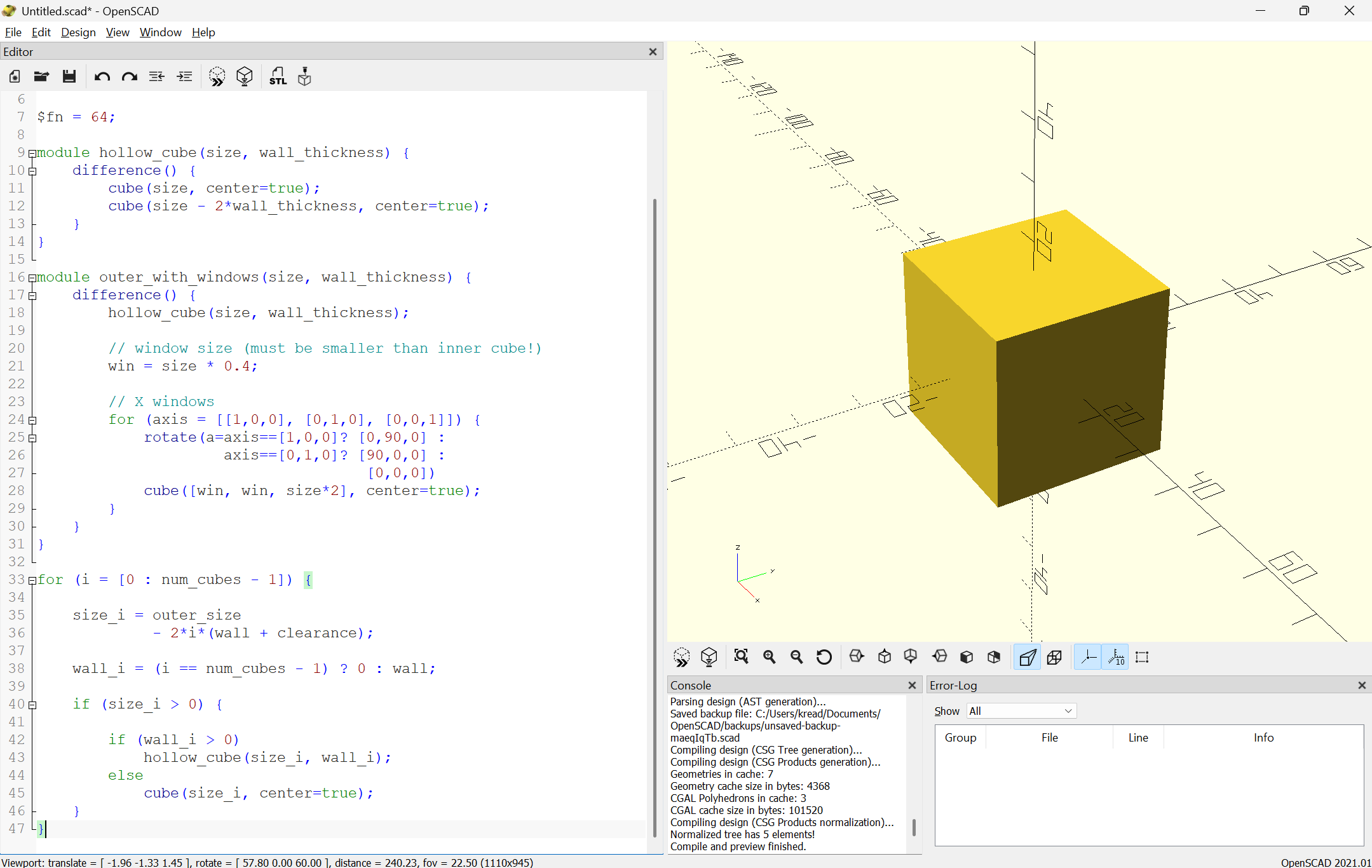Zoom the viewport to fit all

(742, 656)
